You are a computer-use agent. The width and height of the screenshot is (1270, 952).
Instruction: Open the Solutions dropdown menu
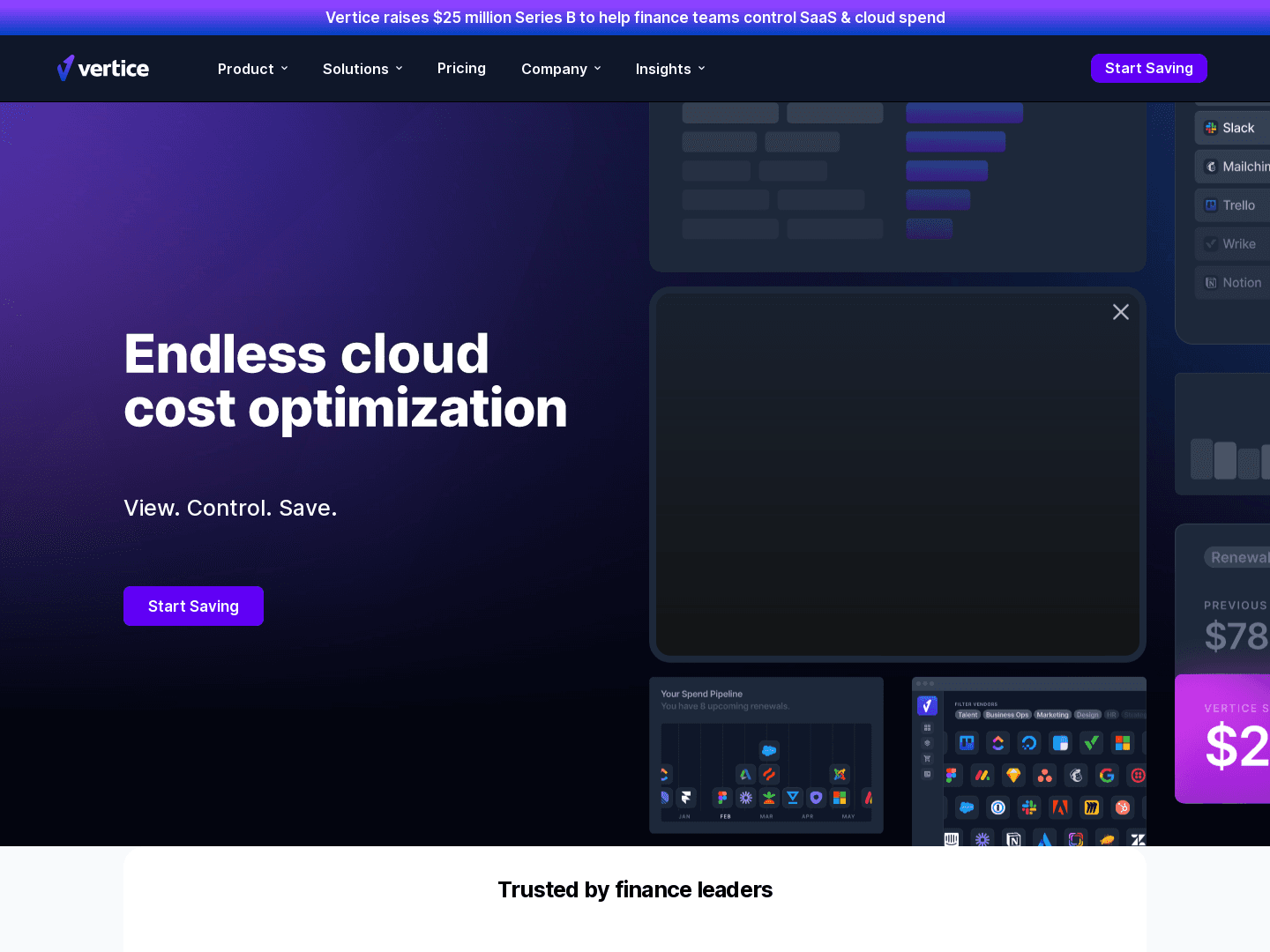[362, 69]
